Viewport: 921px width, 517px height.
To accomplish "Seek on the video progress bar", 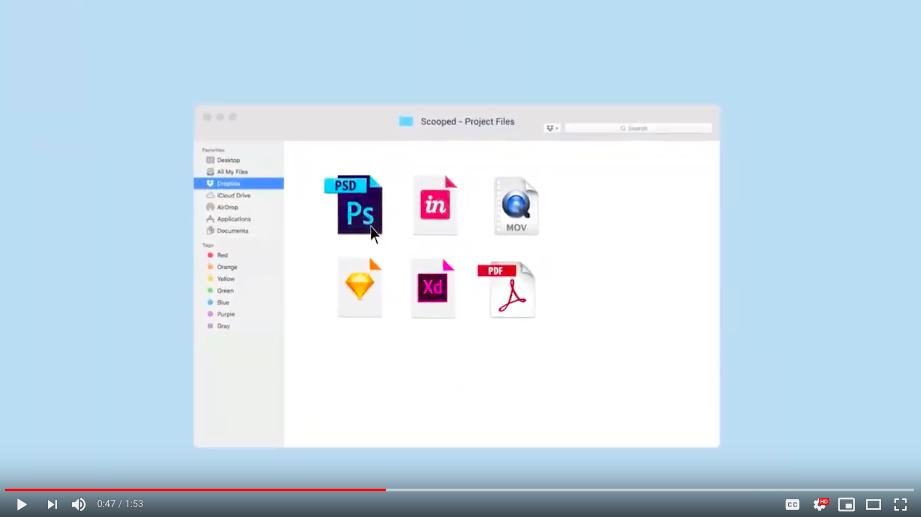I will pos(460,489).
